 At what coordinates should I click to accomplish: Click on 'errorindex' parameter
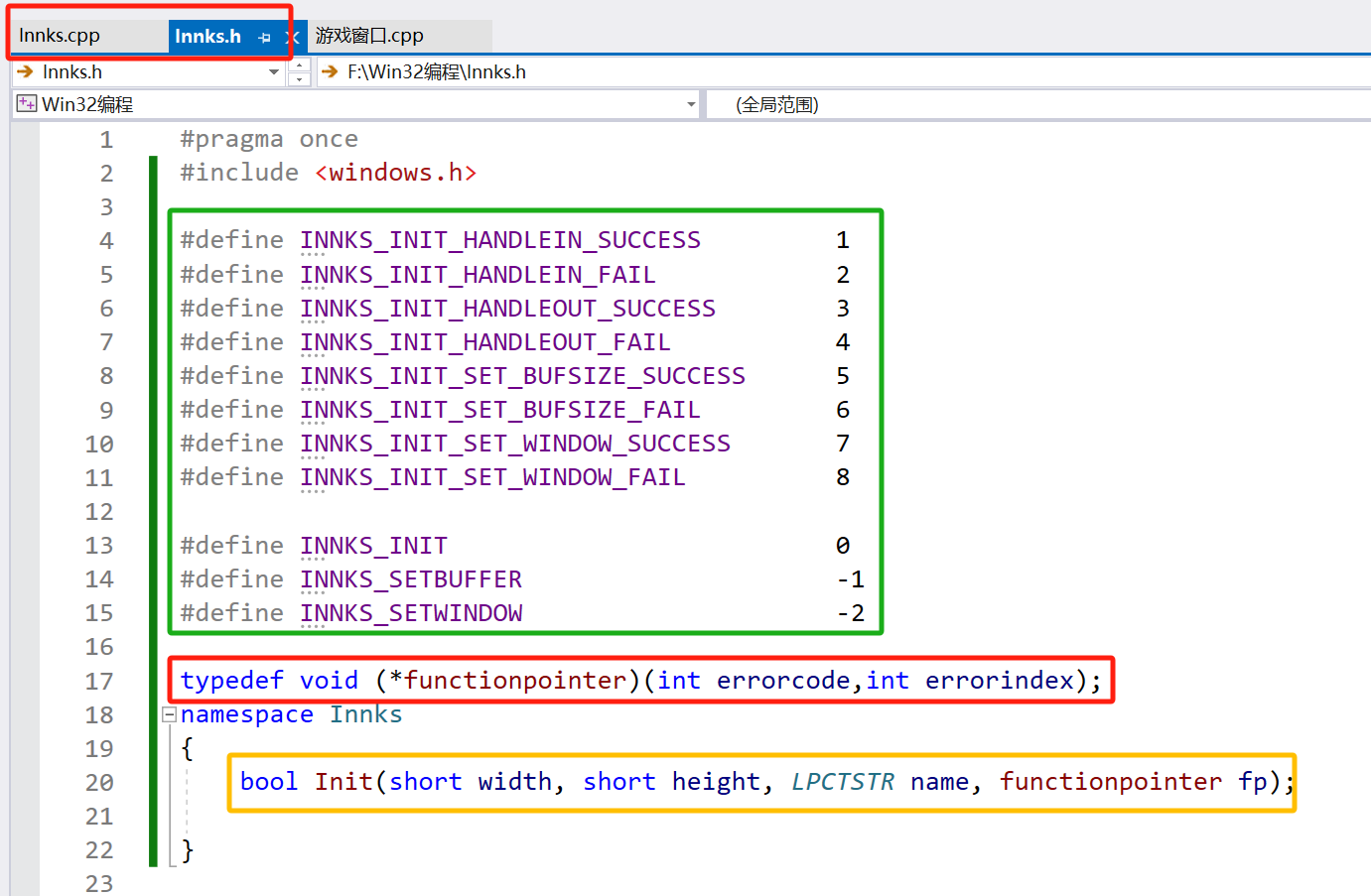point(1000,681)
